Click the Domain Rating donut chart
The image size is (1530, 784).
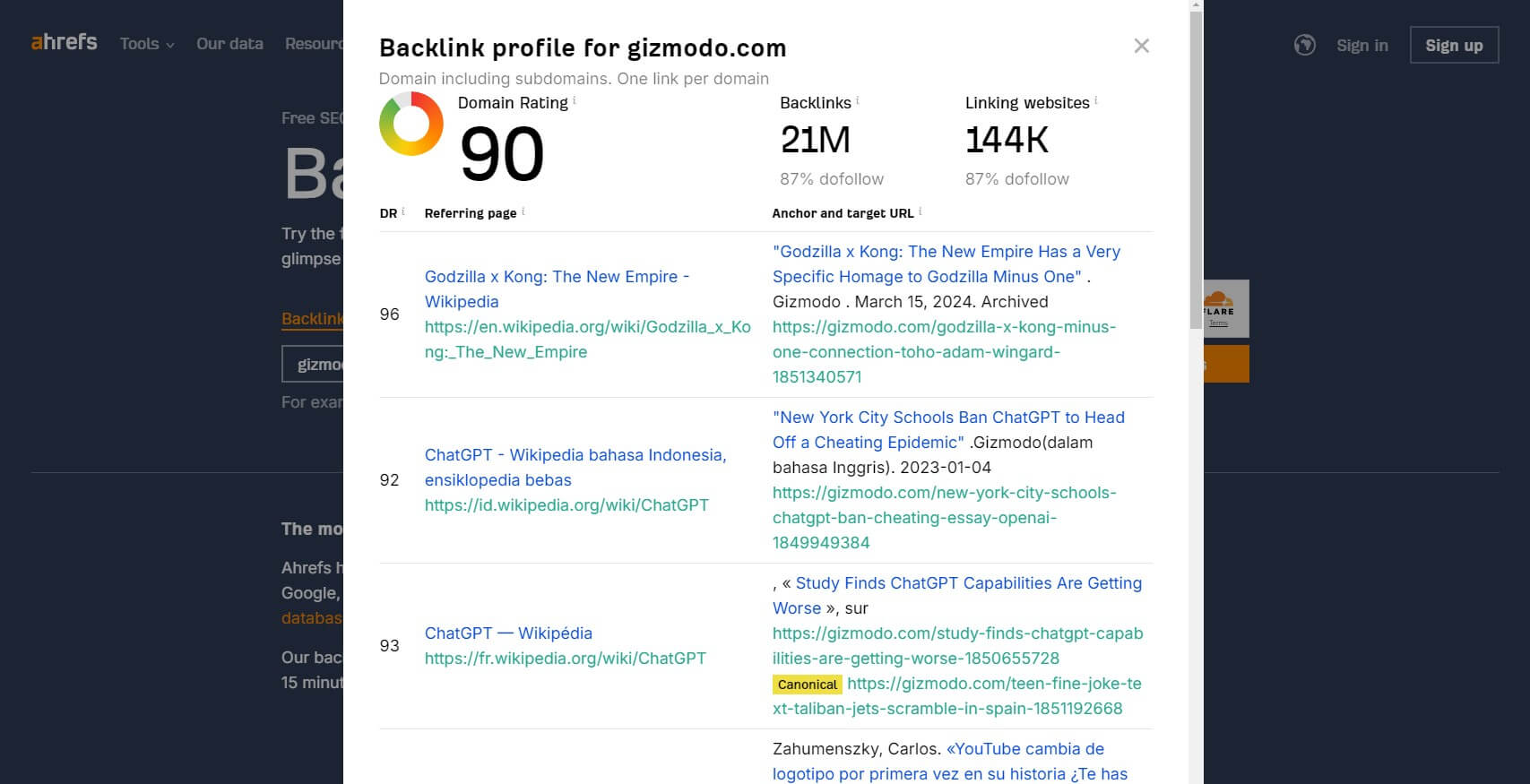pyautogui.click(x=411, y=124)
